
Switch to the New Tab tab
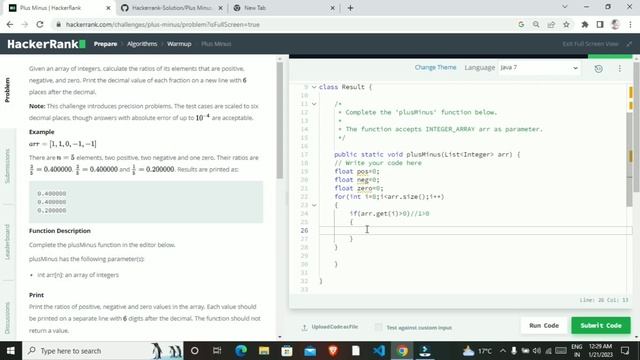[284, 8]
